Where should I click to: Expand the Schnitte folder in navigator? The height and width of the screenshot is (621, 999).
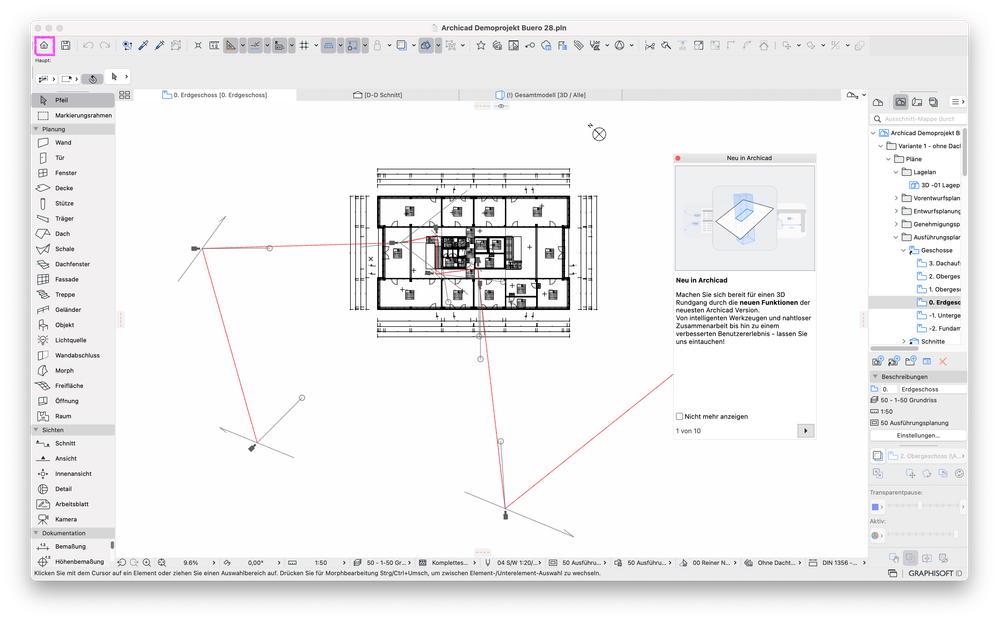tap(903, 341)
